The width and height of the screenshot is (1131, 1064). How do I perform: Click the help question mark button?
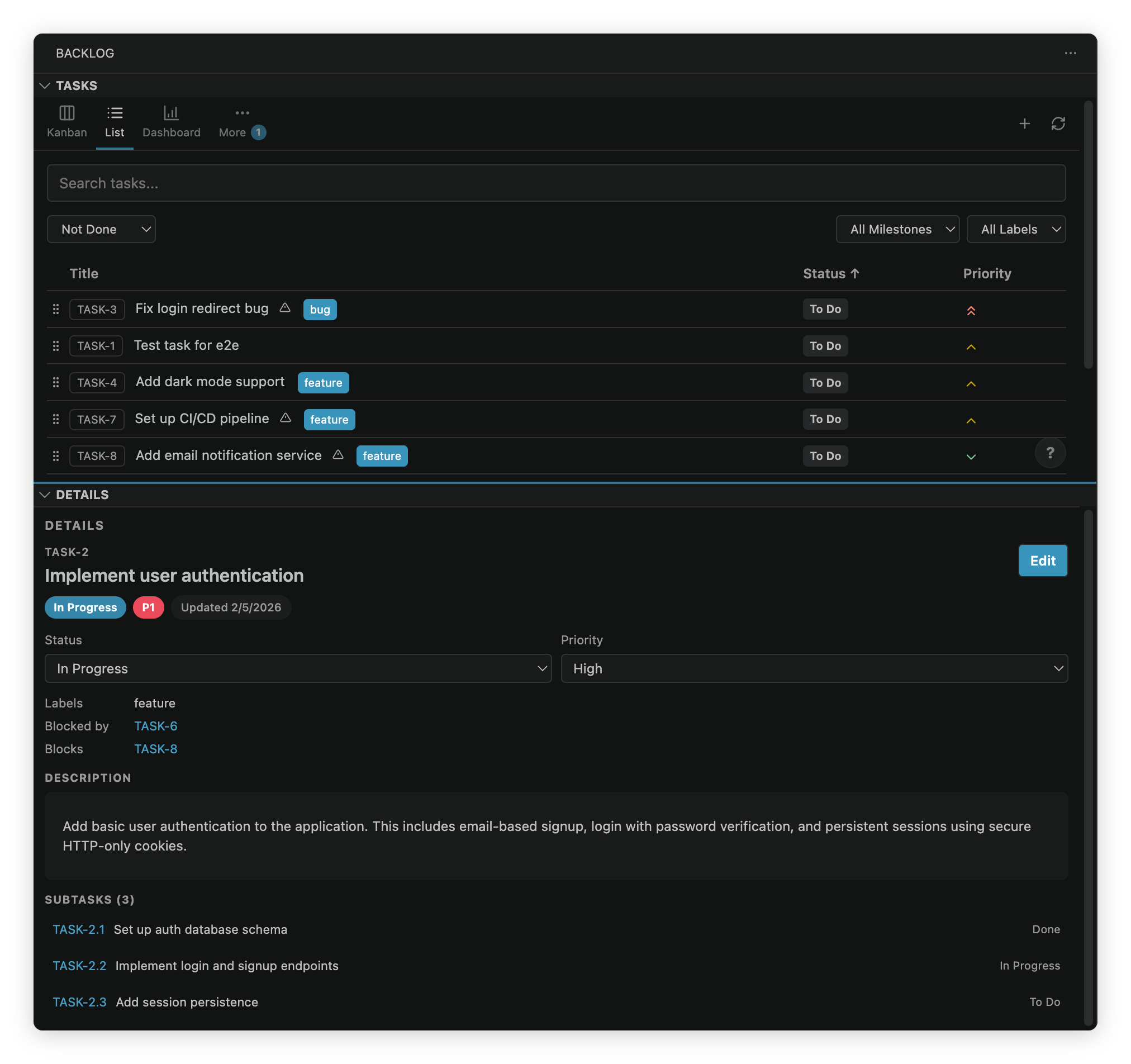[1049, 452]
